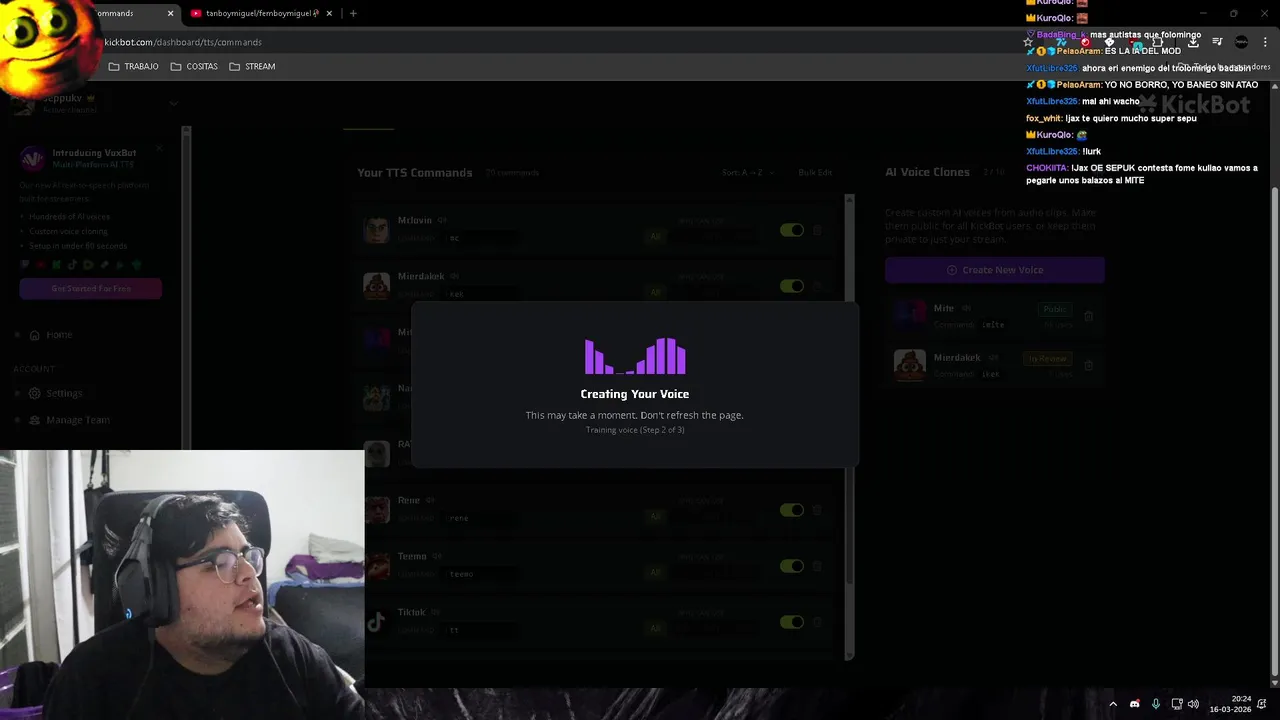1280x720 pixels.
Task: Show hidden system tray icons
Action: (x=1113, y=704)
